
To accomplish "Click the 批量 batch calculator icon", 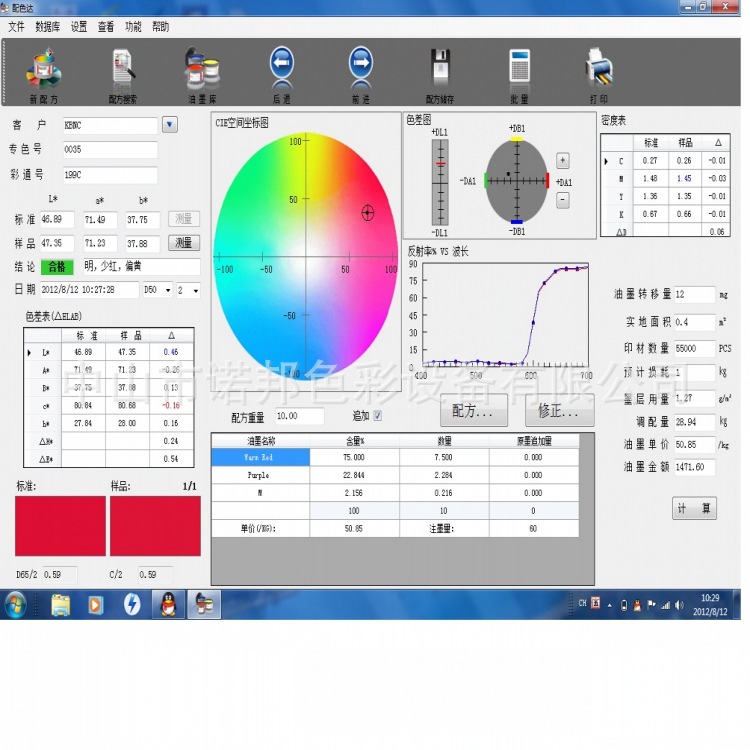I will tap(519, 68).
